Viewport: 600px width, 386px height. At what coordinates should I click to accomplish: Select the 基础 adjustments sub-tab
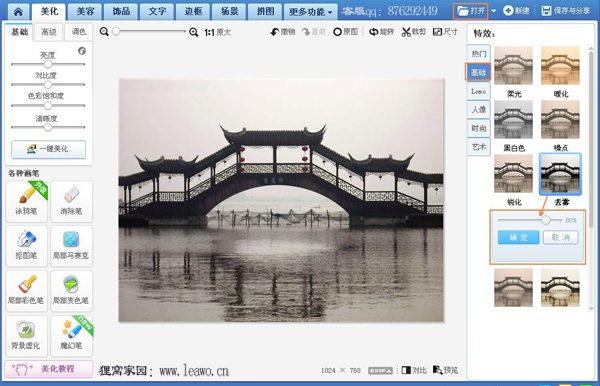point(19,32)
